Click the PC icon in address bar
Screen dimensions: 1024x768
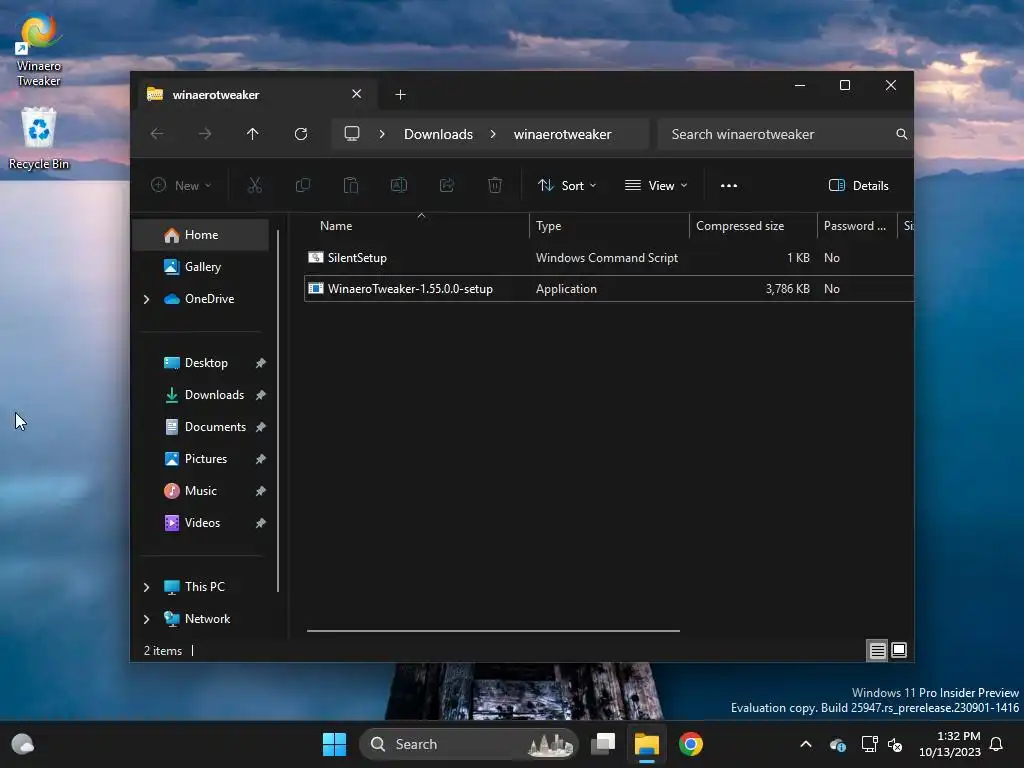352,134
